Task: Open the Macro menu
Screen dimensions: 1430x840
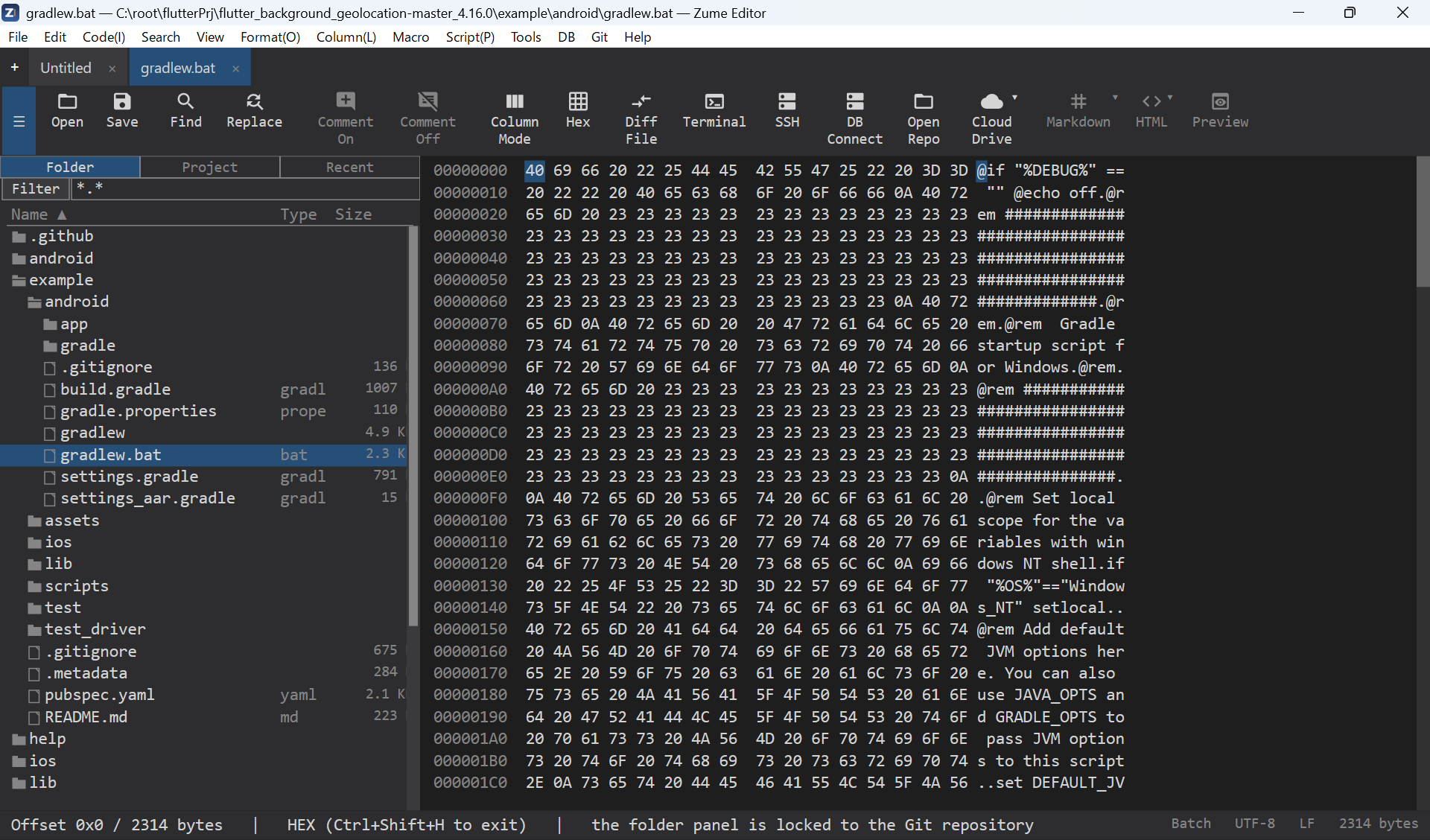Action: (x=411, y=36)
